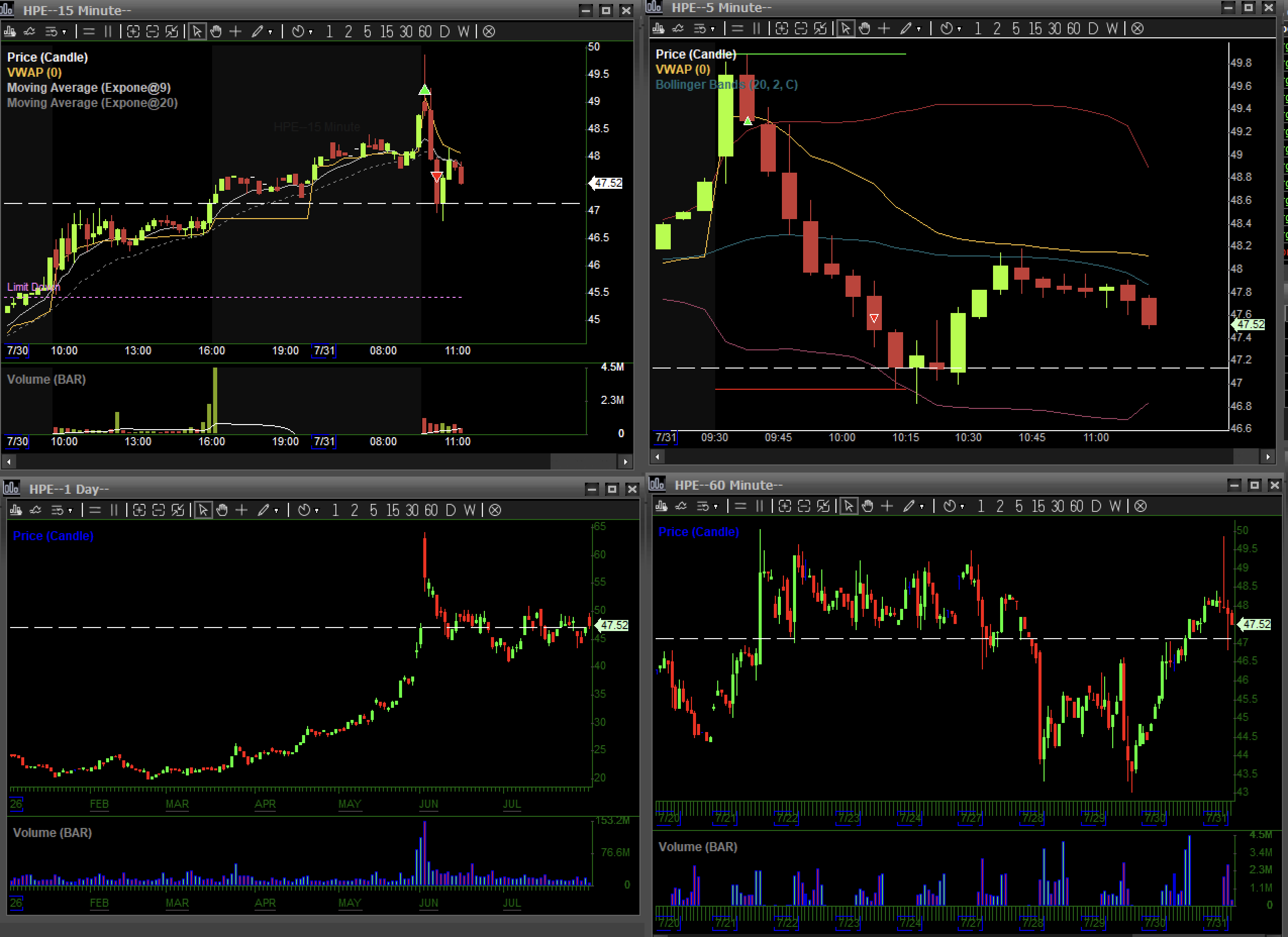The width and height of the screenshot is (1288, 937).
Task: Click the 5 Minute chart horizontal scrollbar thumb
Action: point(1247,456)
